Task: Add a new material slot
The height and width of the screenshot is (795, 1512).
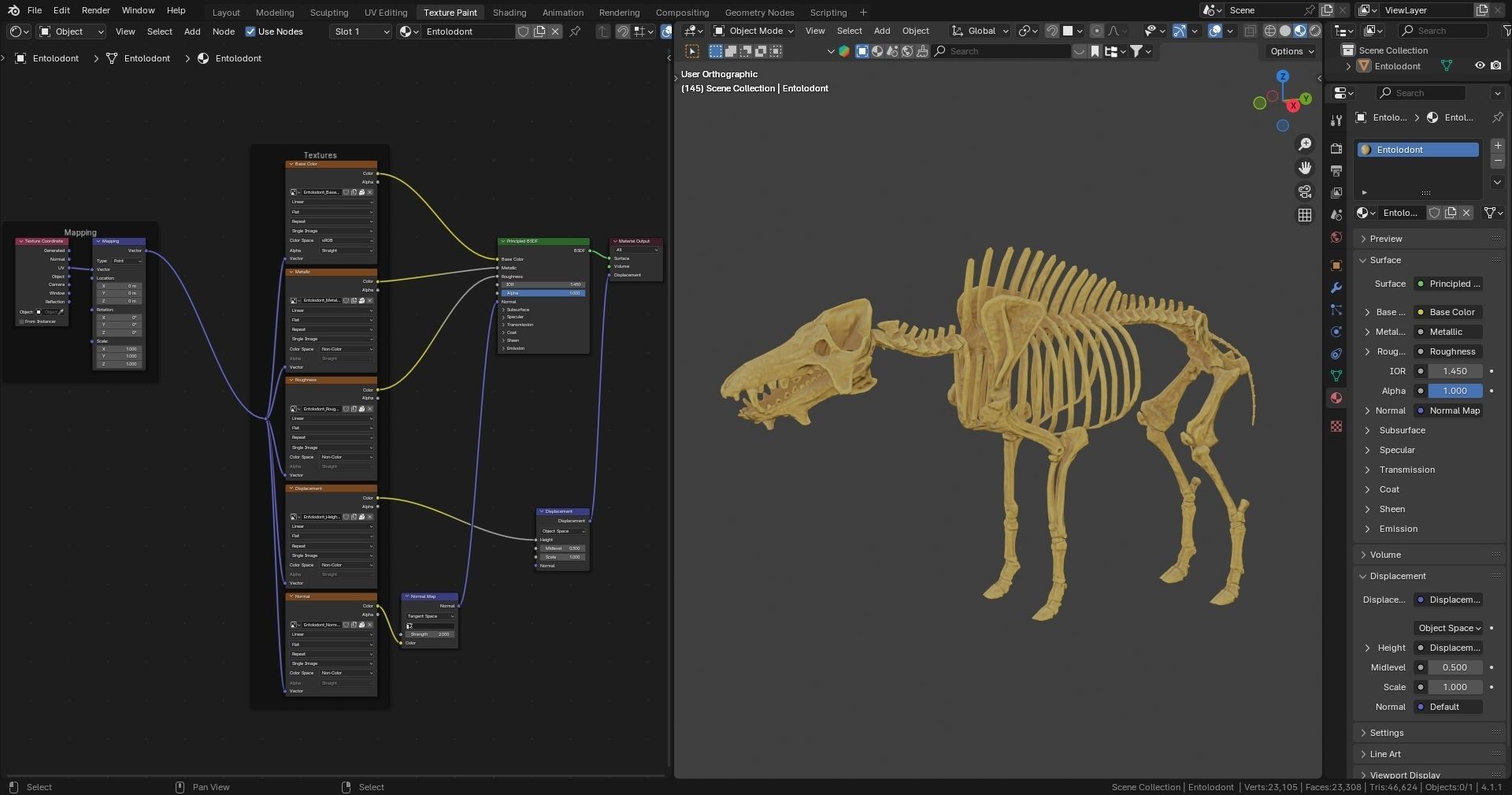Action: [x=1497, y=146]
